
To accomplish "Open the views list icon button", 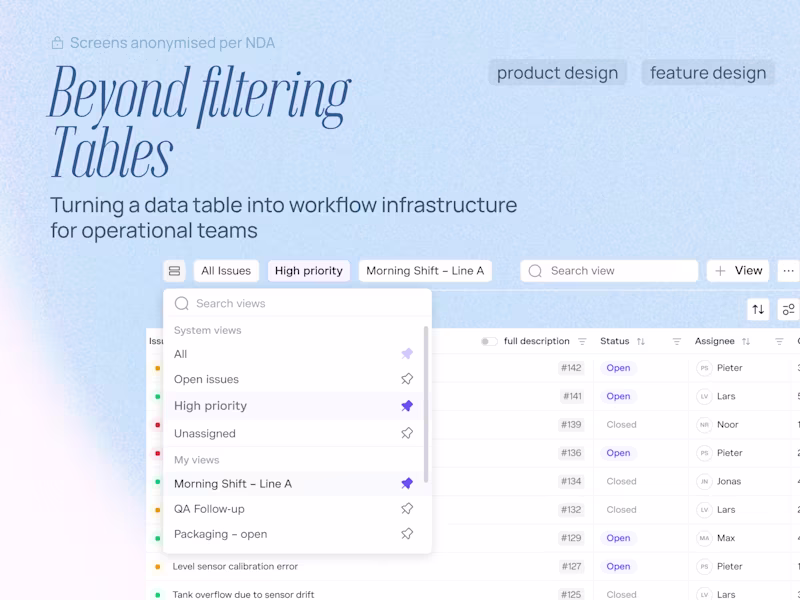I will point(174,271).
